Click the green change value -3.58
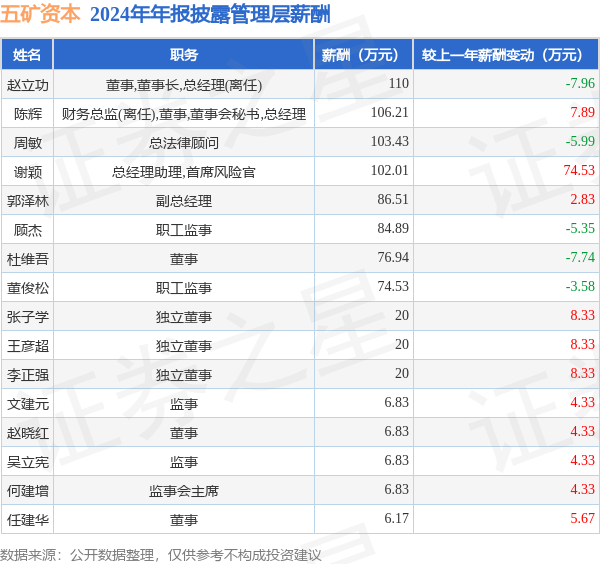Viewport: 600px width, 564px height. click(580, 286)
